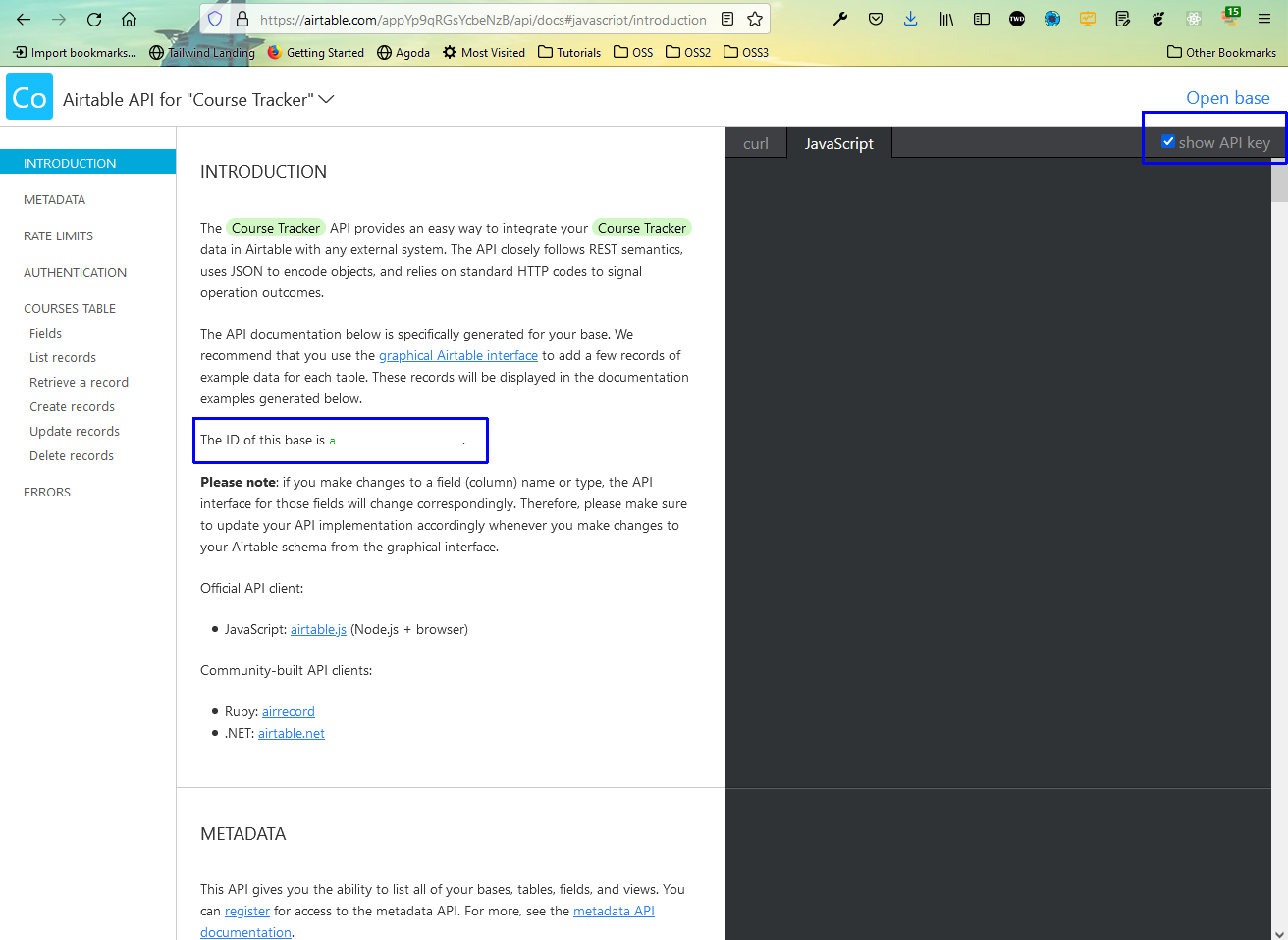Go to Retrieve a record
This screenshot has height=940, width=1288.
pos(80,382)
